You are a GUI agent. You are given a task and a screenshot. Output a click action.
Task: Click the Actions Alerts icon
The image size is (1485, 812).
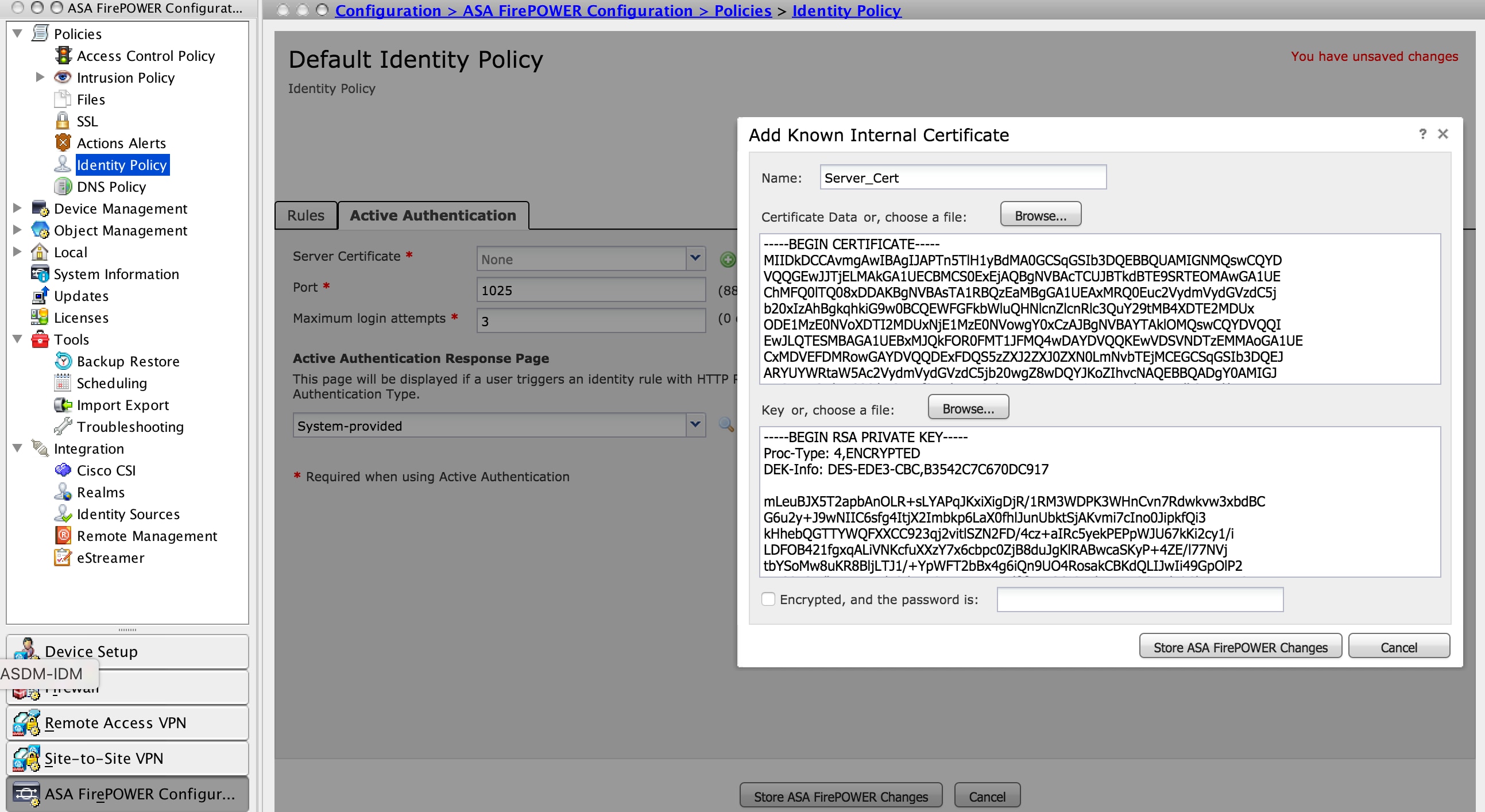pos(63,142)
